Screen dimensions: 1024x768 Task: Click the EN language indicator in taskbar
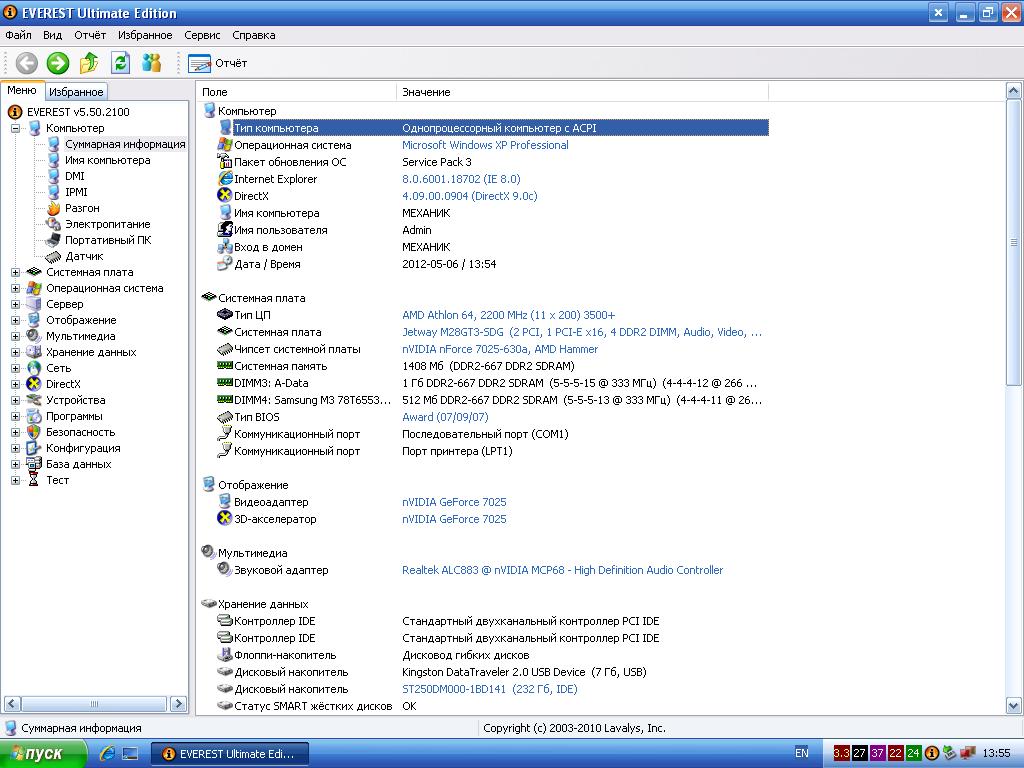[801, 753]
